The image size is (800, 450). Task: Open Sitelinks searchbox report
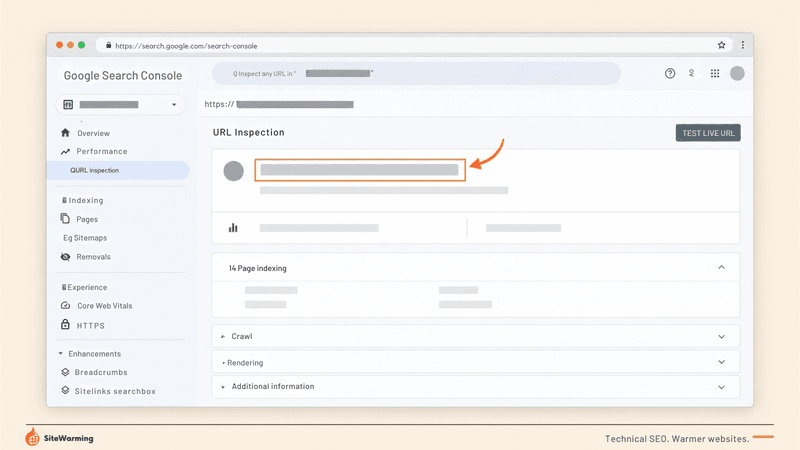(115, 391)
